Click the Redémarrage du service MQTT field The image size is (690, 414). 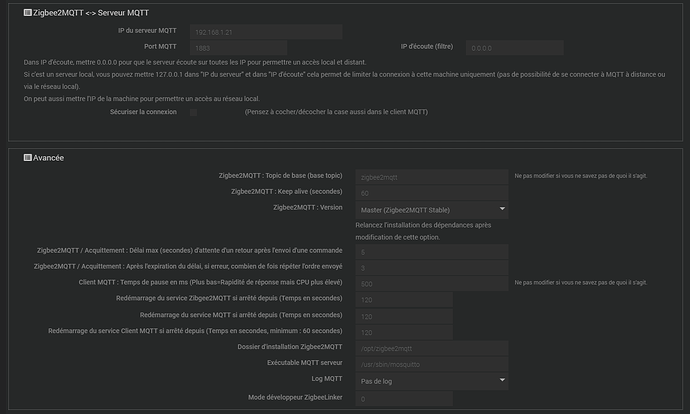403,316
